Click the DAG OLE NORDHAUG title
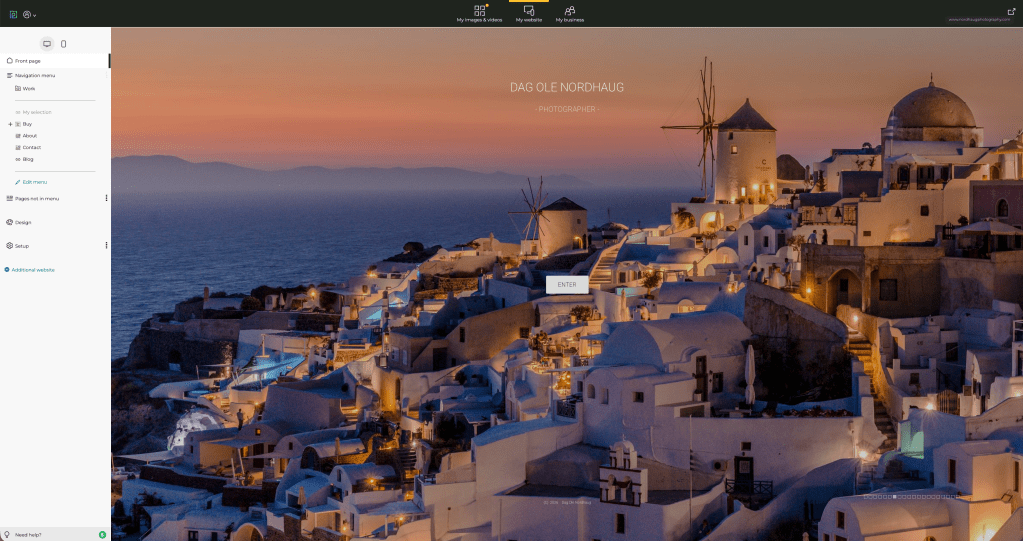Image resolution: width=1023 pixels, height=541 pixels. coord(567,87)
